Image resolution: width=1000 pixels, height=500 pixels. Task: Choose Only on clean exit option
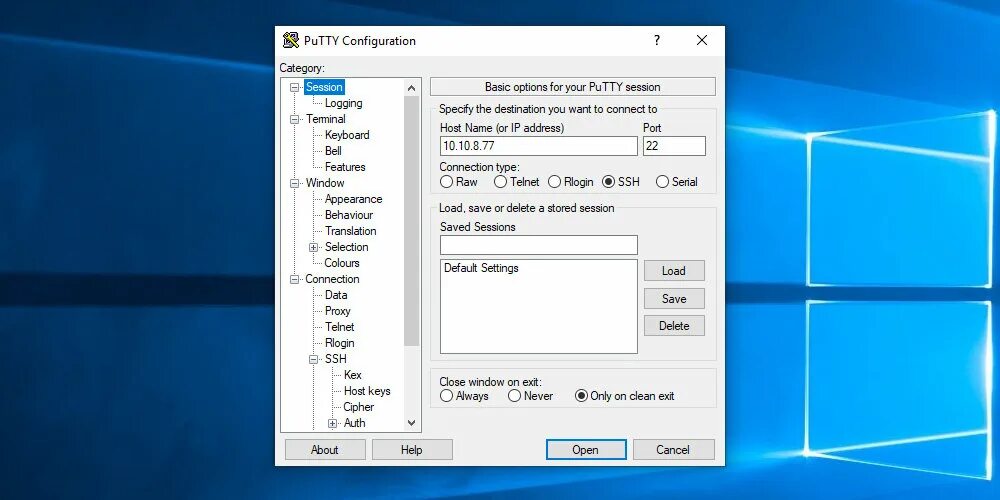581,395
